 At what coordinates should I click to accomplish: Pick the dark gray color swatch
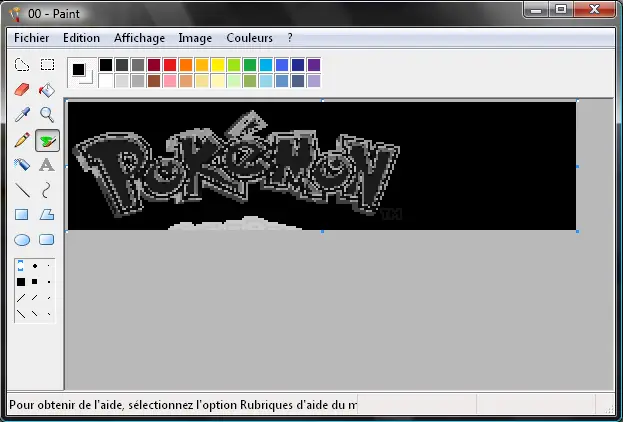point(122,65)
